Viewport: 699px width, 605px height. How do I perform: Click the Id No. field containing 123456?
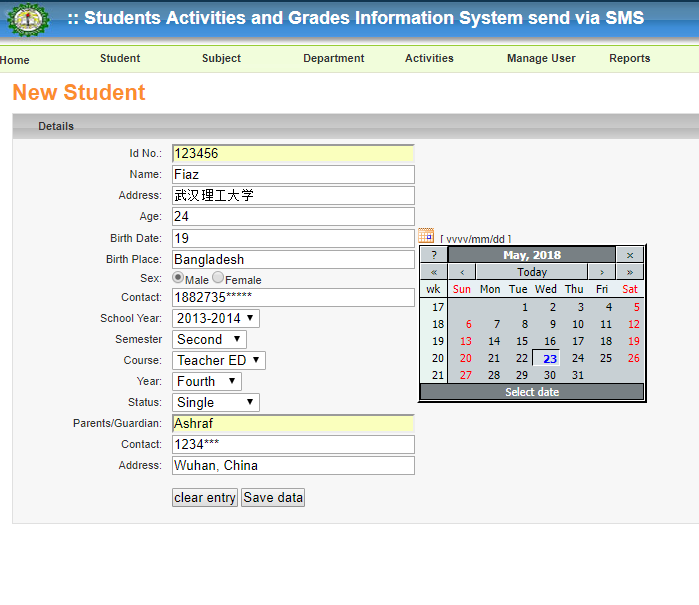(x=293, y=153)
